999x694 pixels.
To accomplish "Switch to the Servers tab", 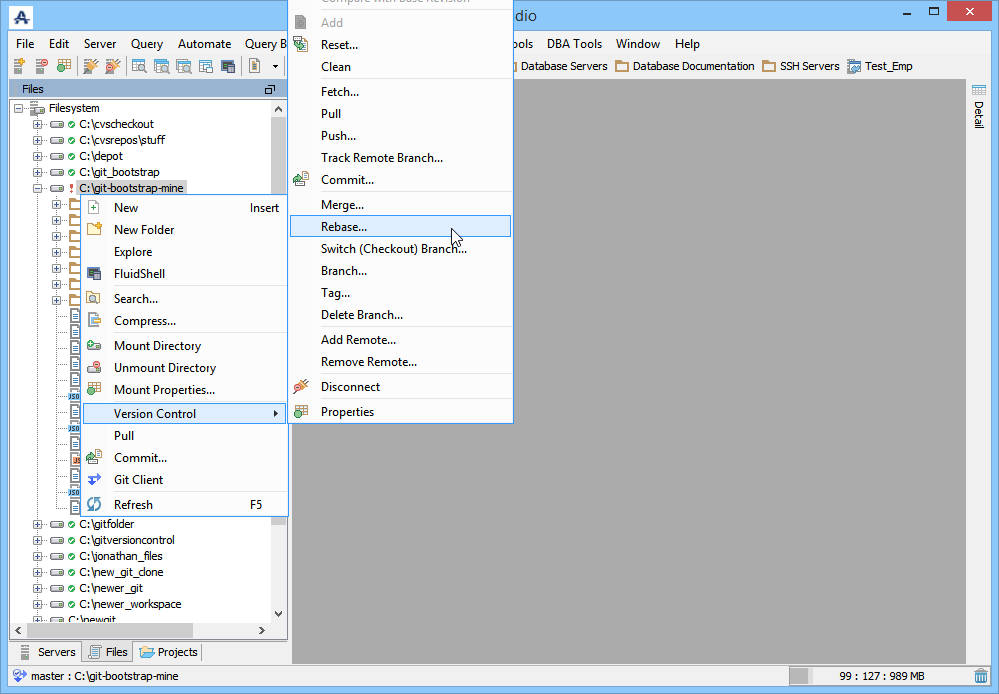I will coord(48,652).
